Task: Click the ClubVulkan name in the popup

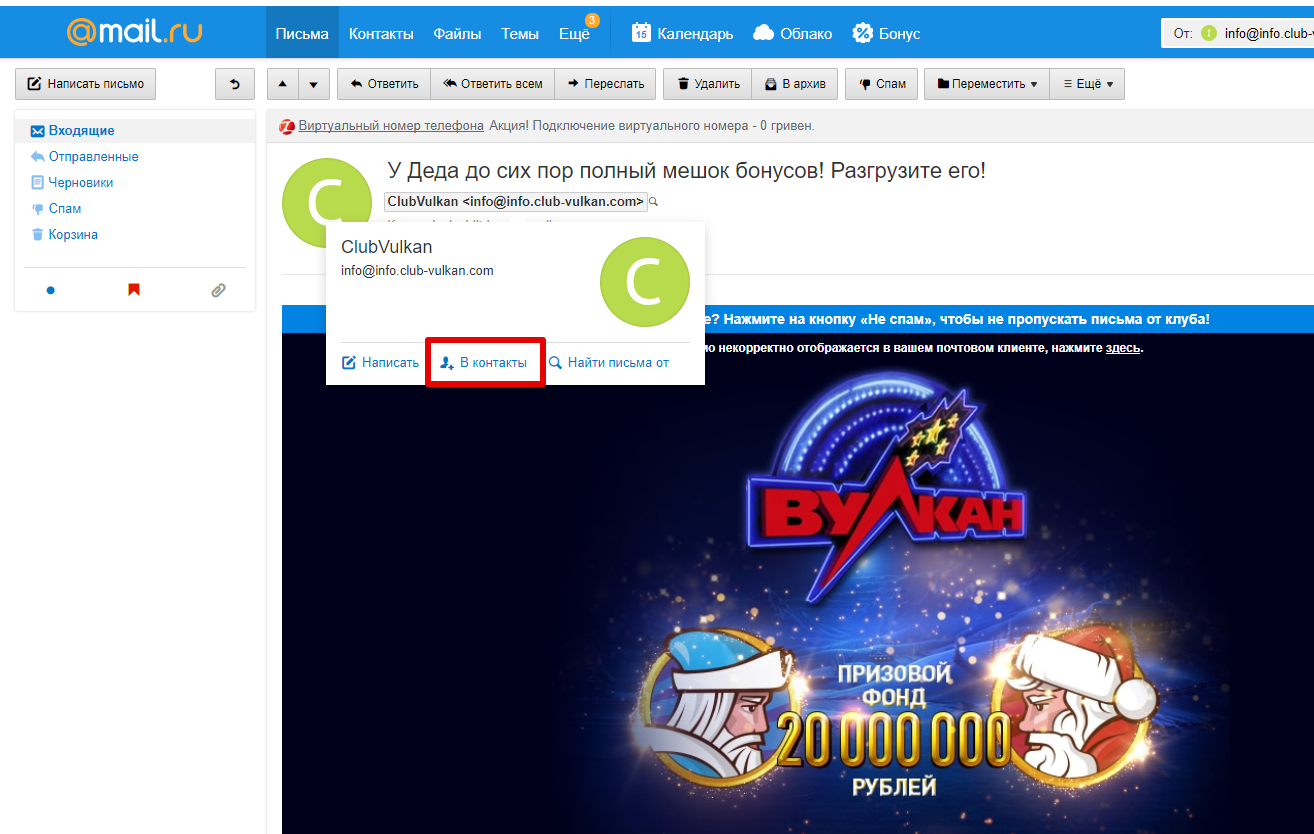Action: coord(387,247)
